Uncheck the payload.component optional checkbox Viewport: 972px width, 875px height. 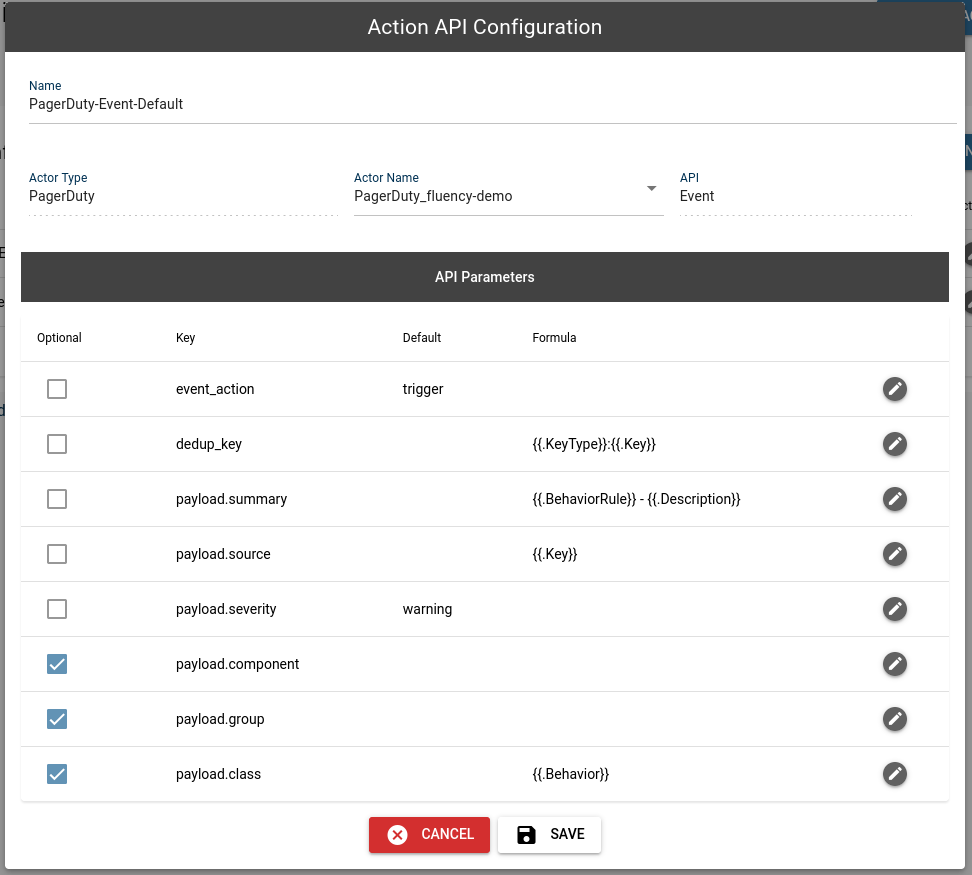click(57, 664)
